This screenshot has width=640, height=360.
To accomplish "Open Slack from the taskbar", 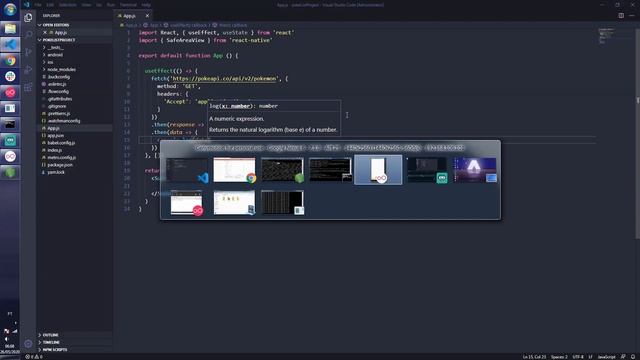I will click(x=10, y=76).
